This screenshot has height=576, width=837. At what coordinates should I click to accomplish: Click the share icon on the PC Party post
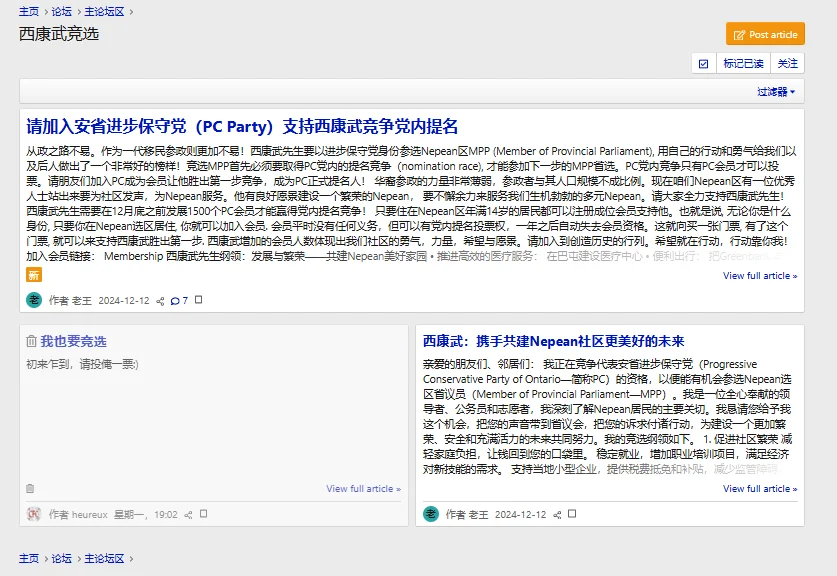pyautogui.click(x=160, y=301)
